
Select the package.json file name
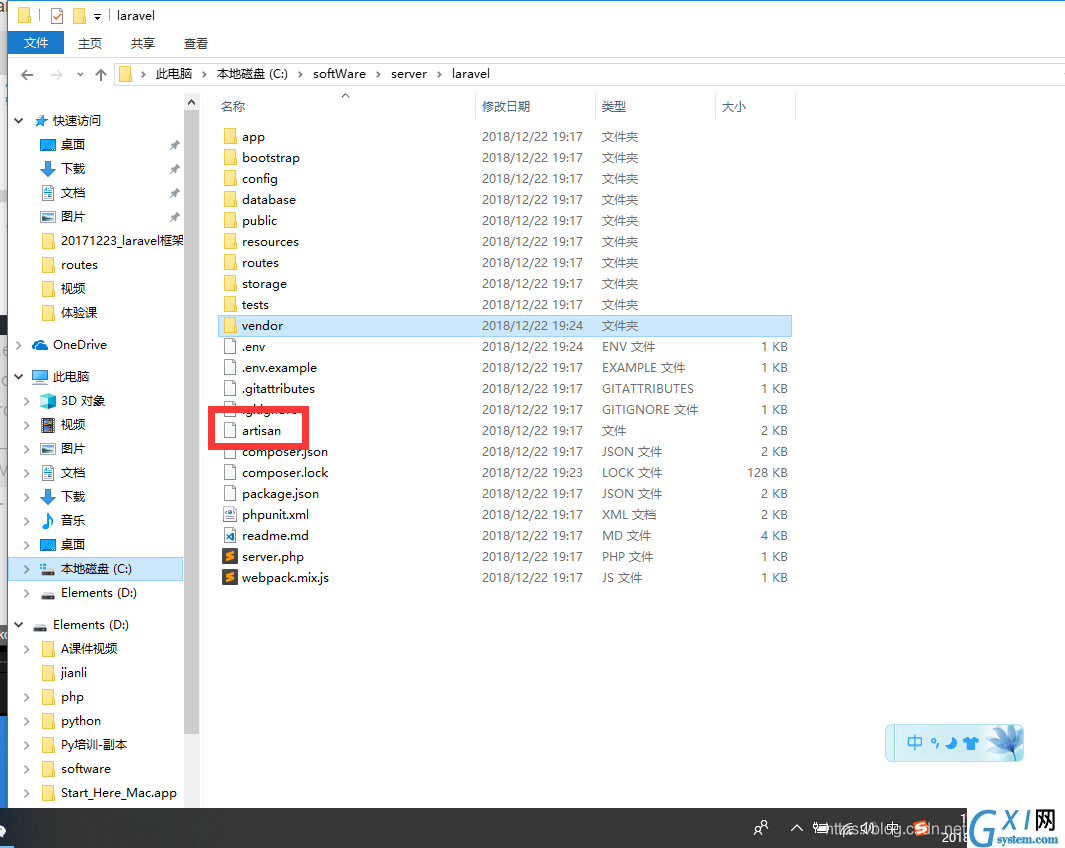click(281, 494)
